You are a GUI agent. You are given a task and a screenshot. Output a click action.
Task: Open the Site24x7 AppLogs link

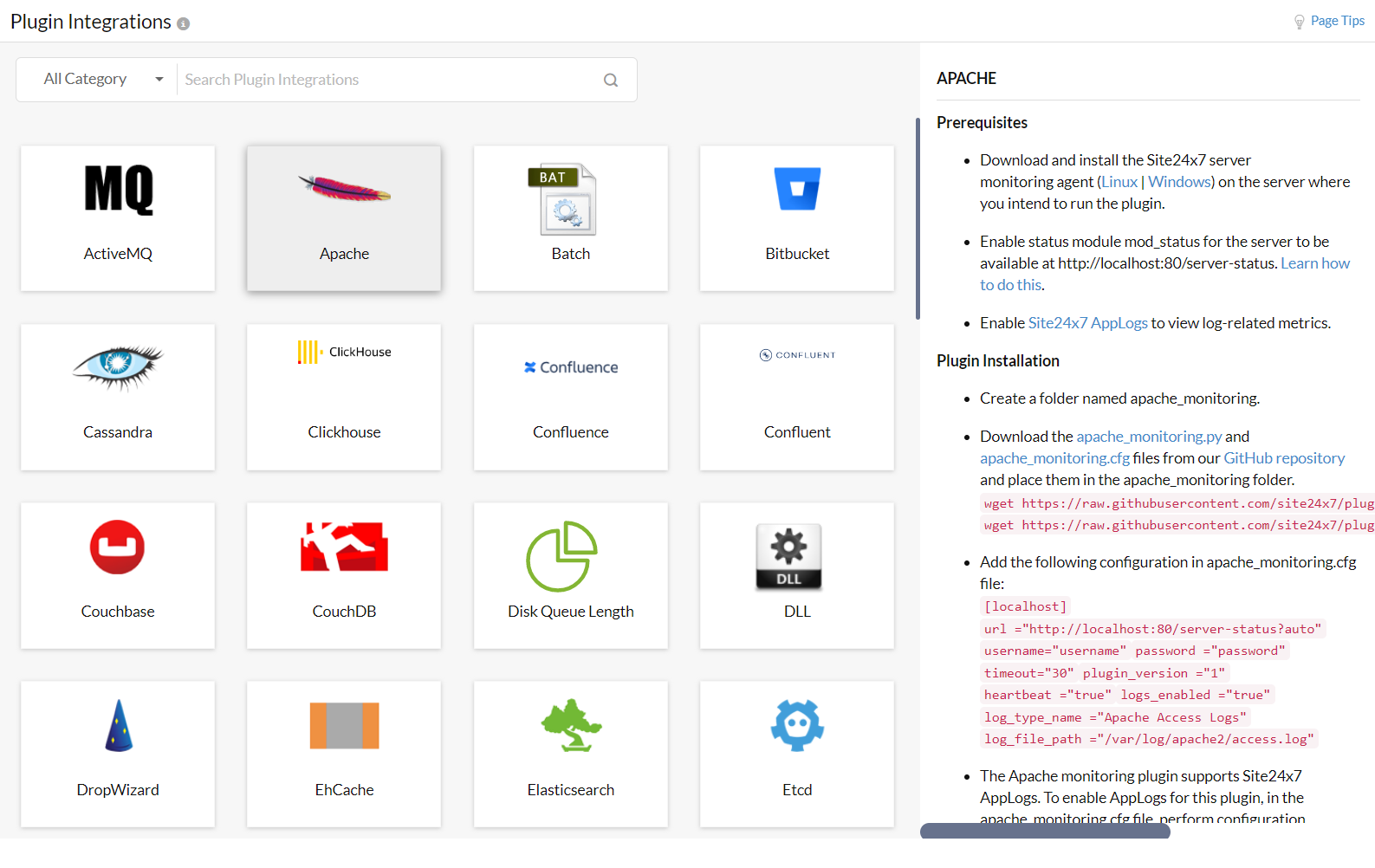pyautogui.click(x=1087, y=323)
